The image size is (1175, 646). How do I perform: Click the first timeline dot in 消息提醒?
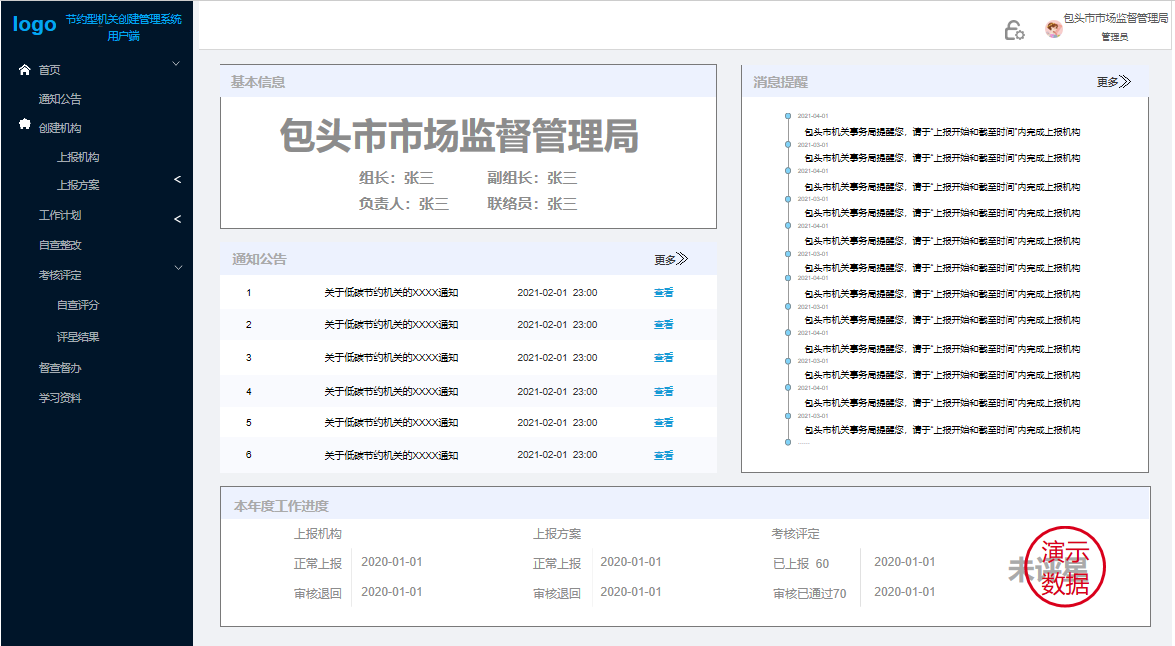[x=788, y=117]
